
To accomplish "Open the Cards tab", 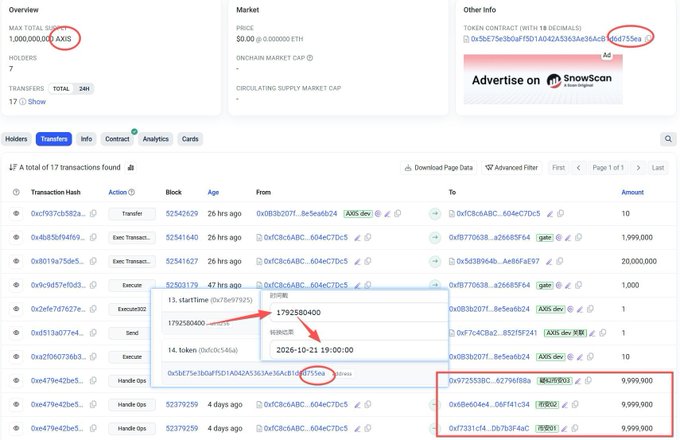I will pyautogui.click(x=190, y=139).
